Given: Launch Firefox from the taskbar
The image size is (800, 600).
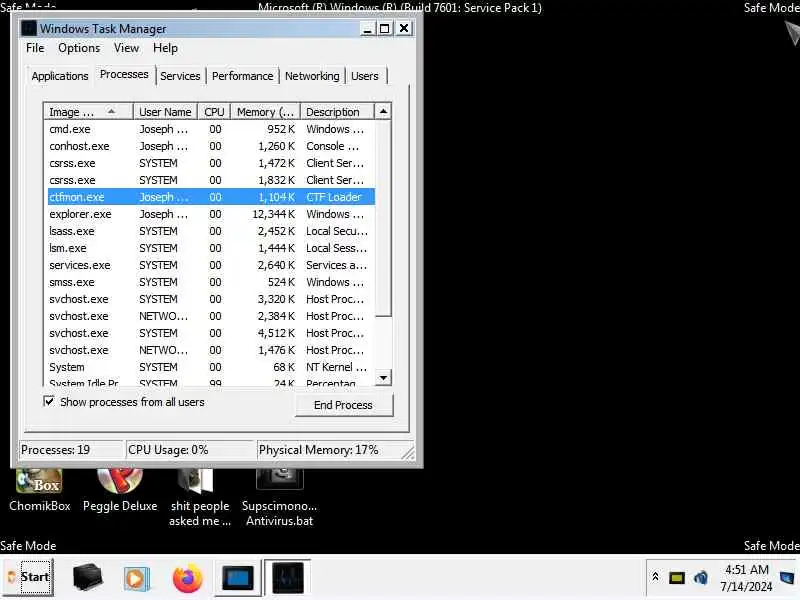Looking at the screenshot, I should click(187, 578).
